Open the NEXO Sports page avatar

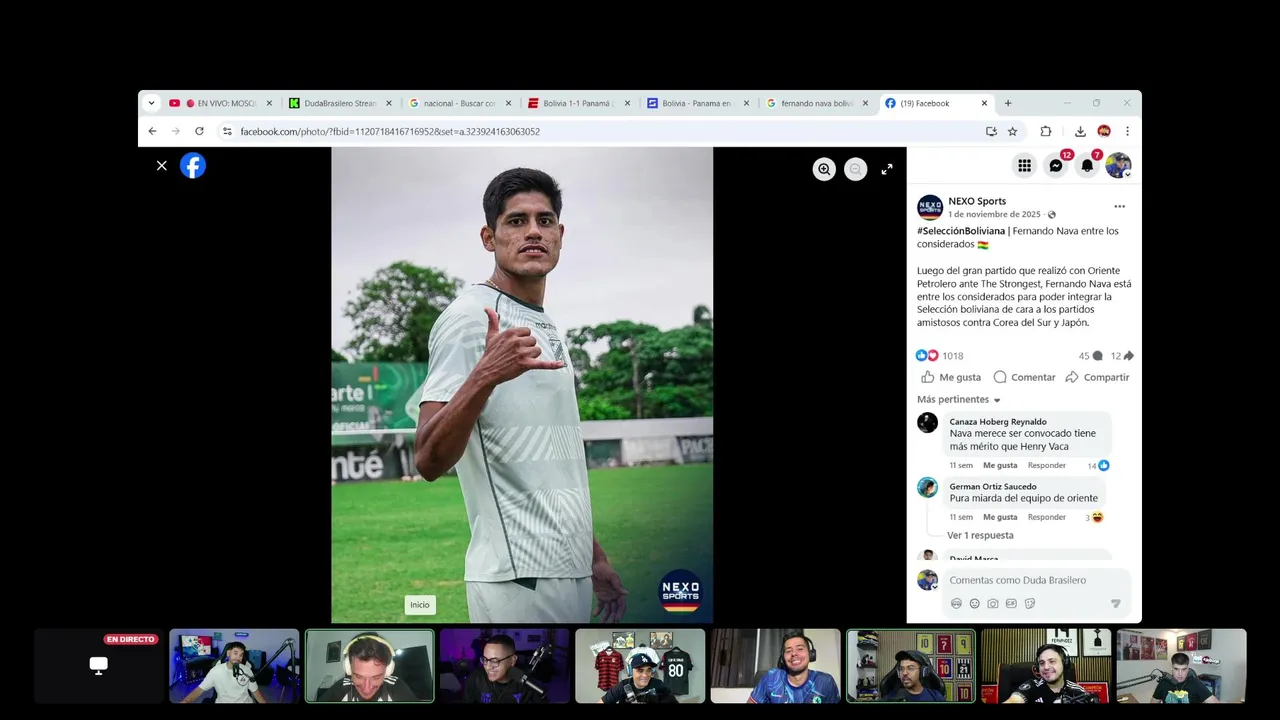coord(930,207)
